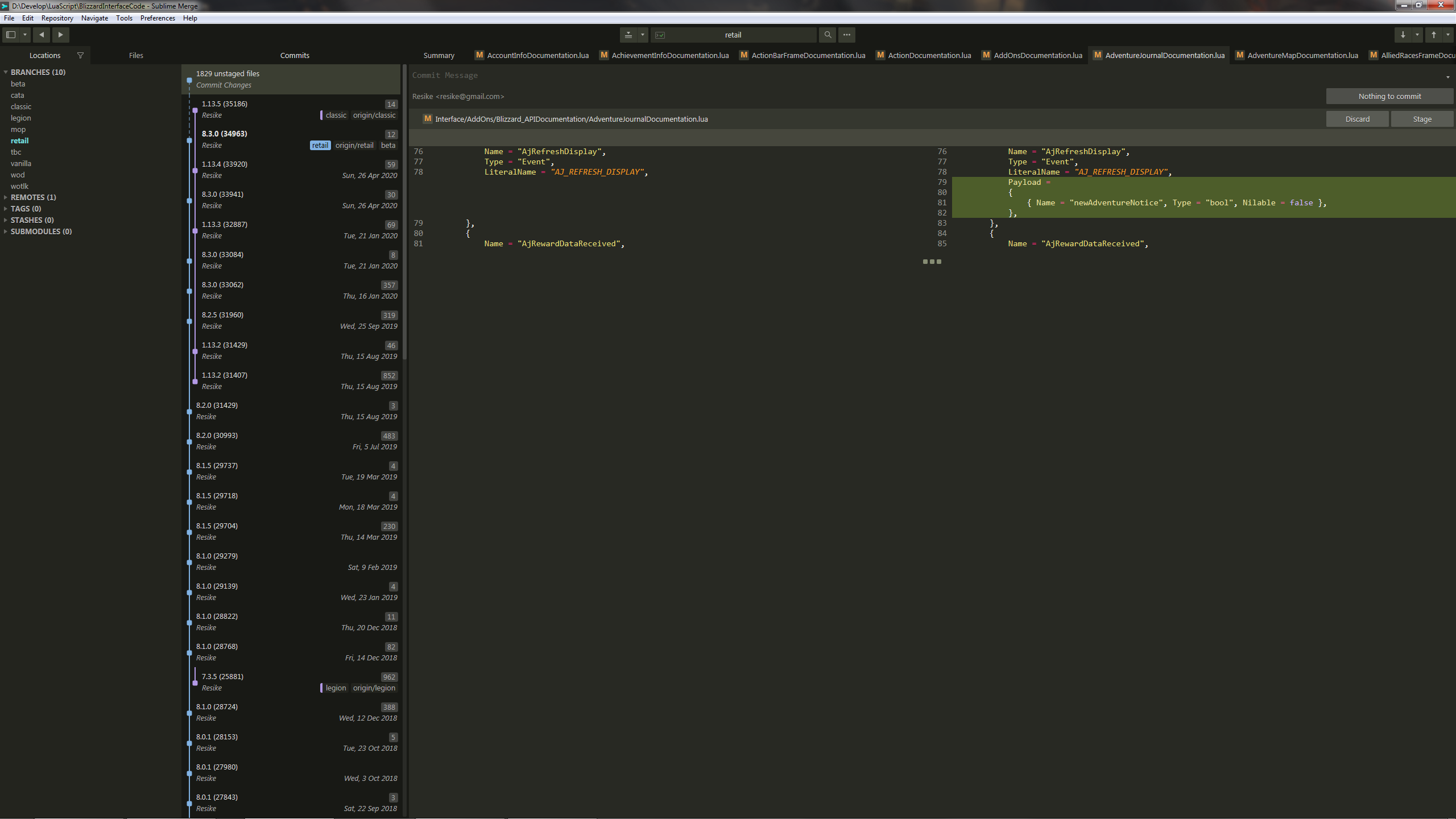This screenshot has width=1456, height=819.
Task: Click the navigate back arrow
Action: coord(42,35)
